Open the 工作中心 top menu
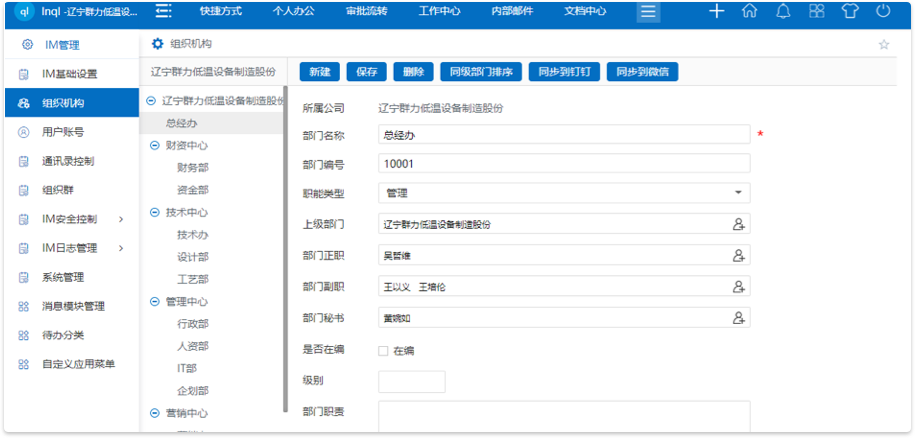Viewport: 915px width, 438px height. click(439, 12)
